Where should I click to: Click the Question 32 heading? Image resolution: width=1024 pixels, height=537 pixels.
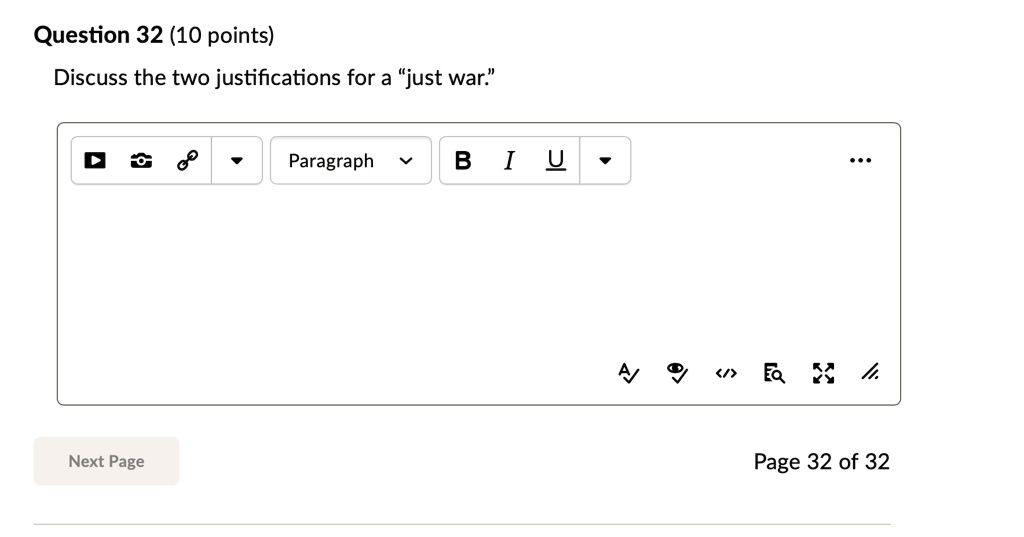coord(98,35)
